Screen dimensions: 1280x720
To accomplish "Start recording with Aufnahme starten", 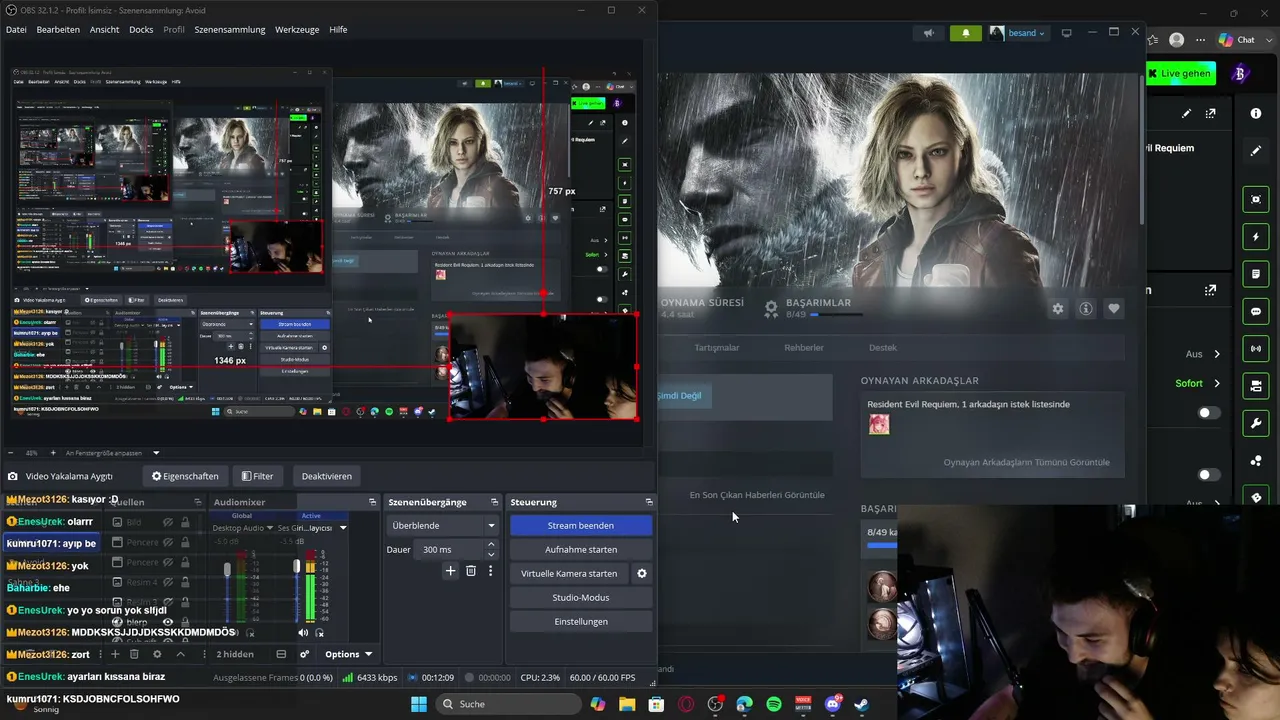I will pyautogui.click(x=581, y=549).
